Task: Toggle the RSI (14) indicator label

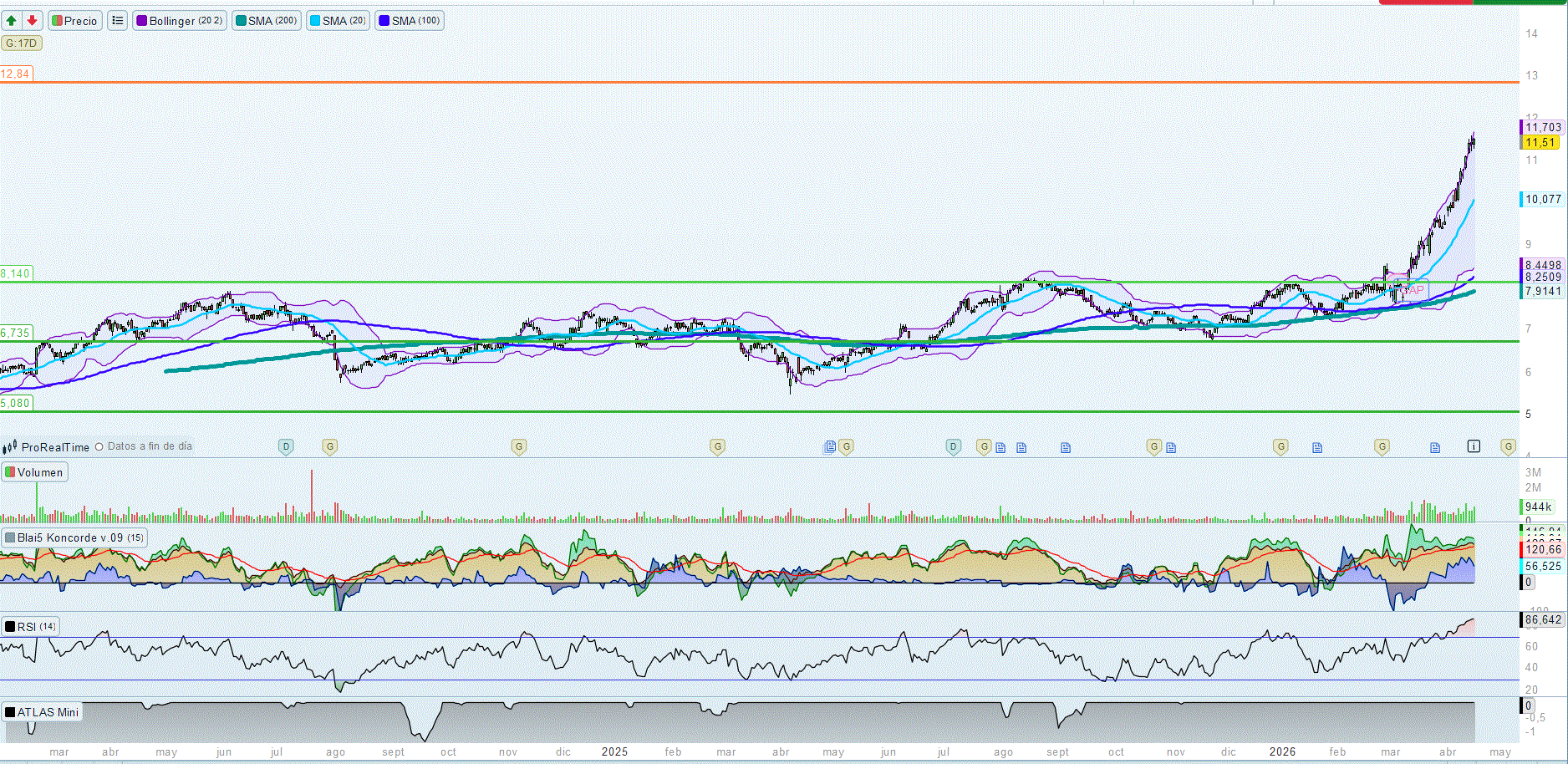Action: click(30, 626)
